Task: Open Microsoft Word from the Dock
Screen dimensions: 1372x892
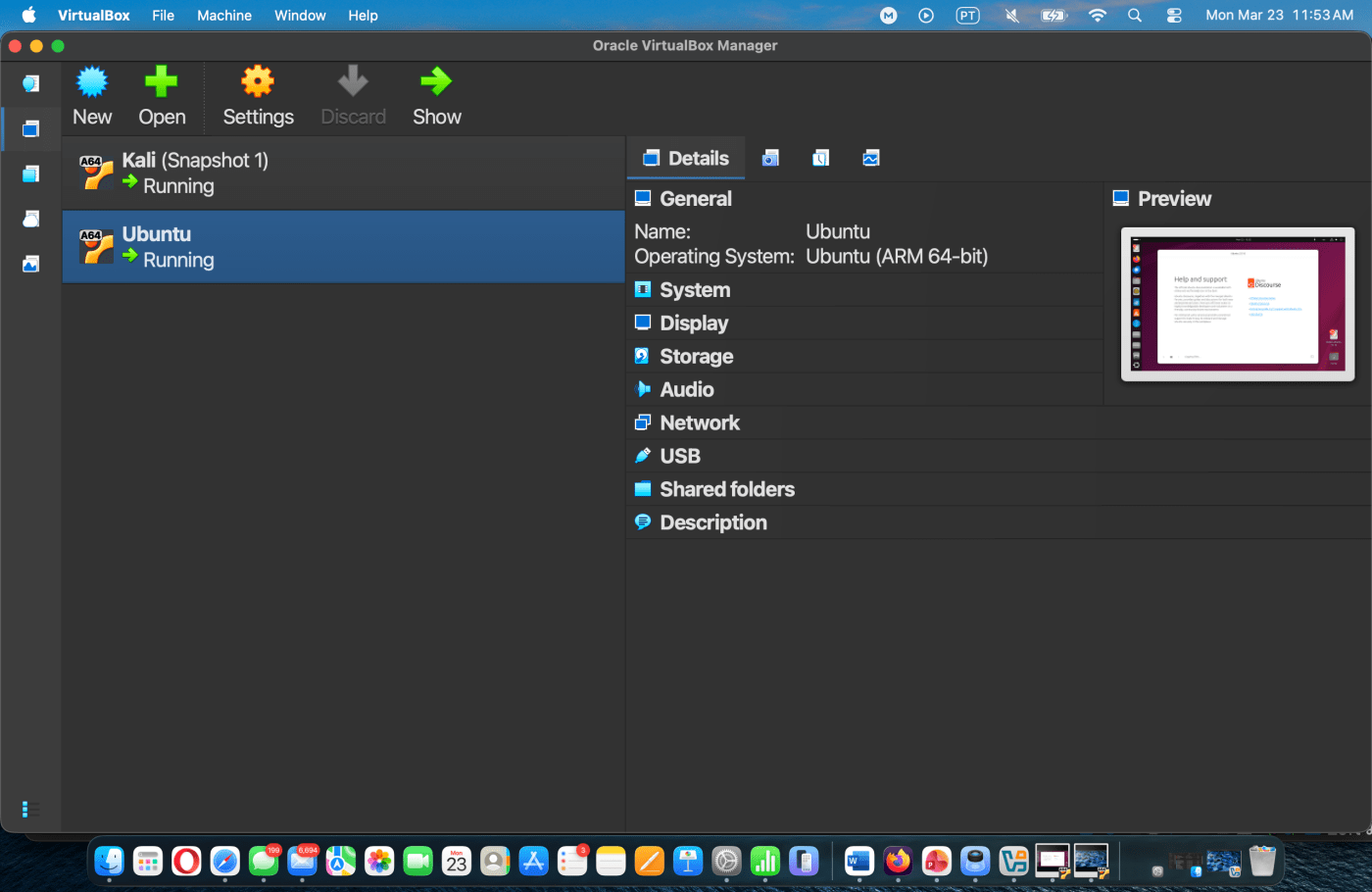Action: point(858,862)
